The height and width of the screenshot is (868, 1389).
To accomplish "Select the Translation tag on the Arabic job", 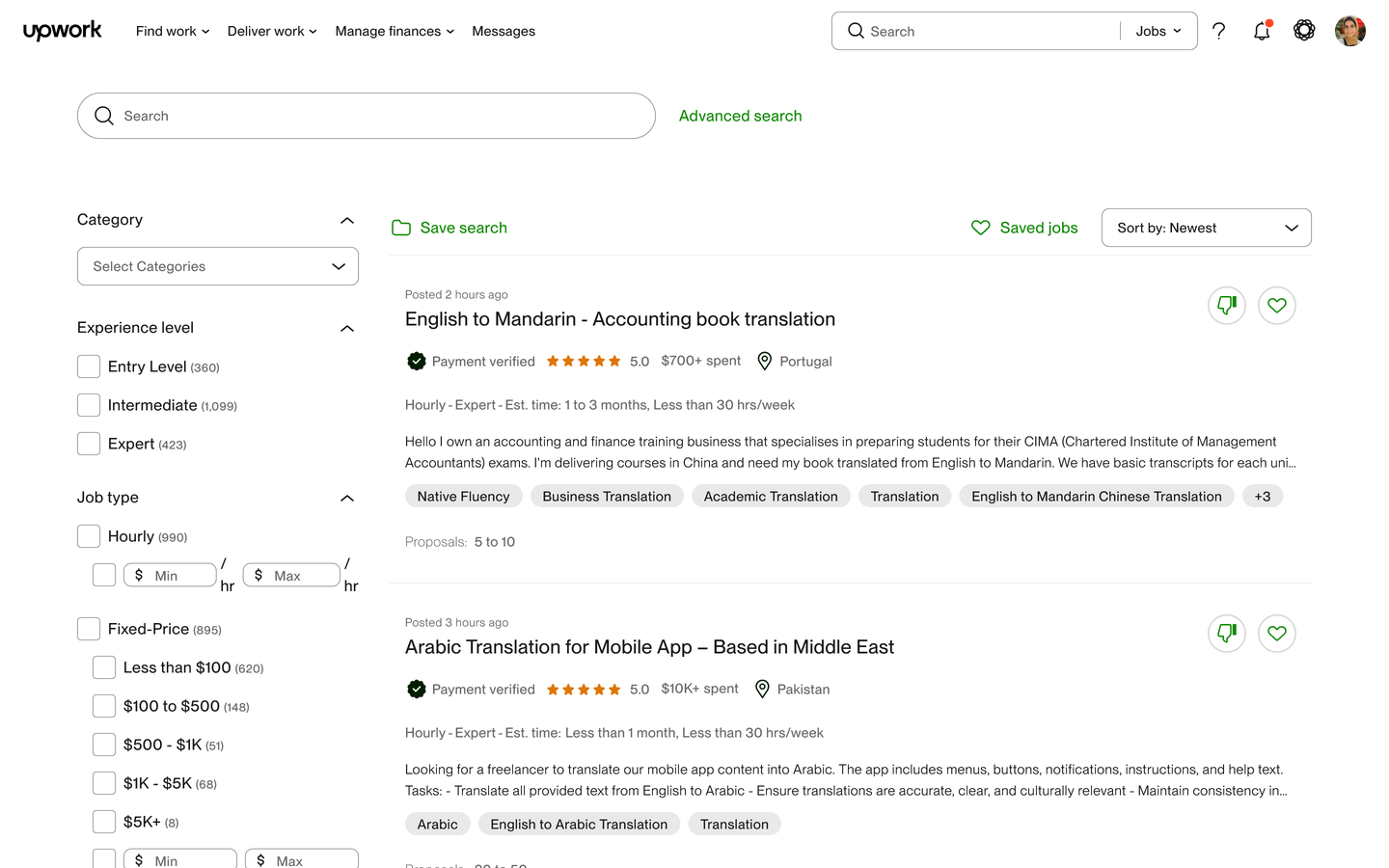I will (x=734, y=825).
